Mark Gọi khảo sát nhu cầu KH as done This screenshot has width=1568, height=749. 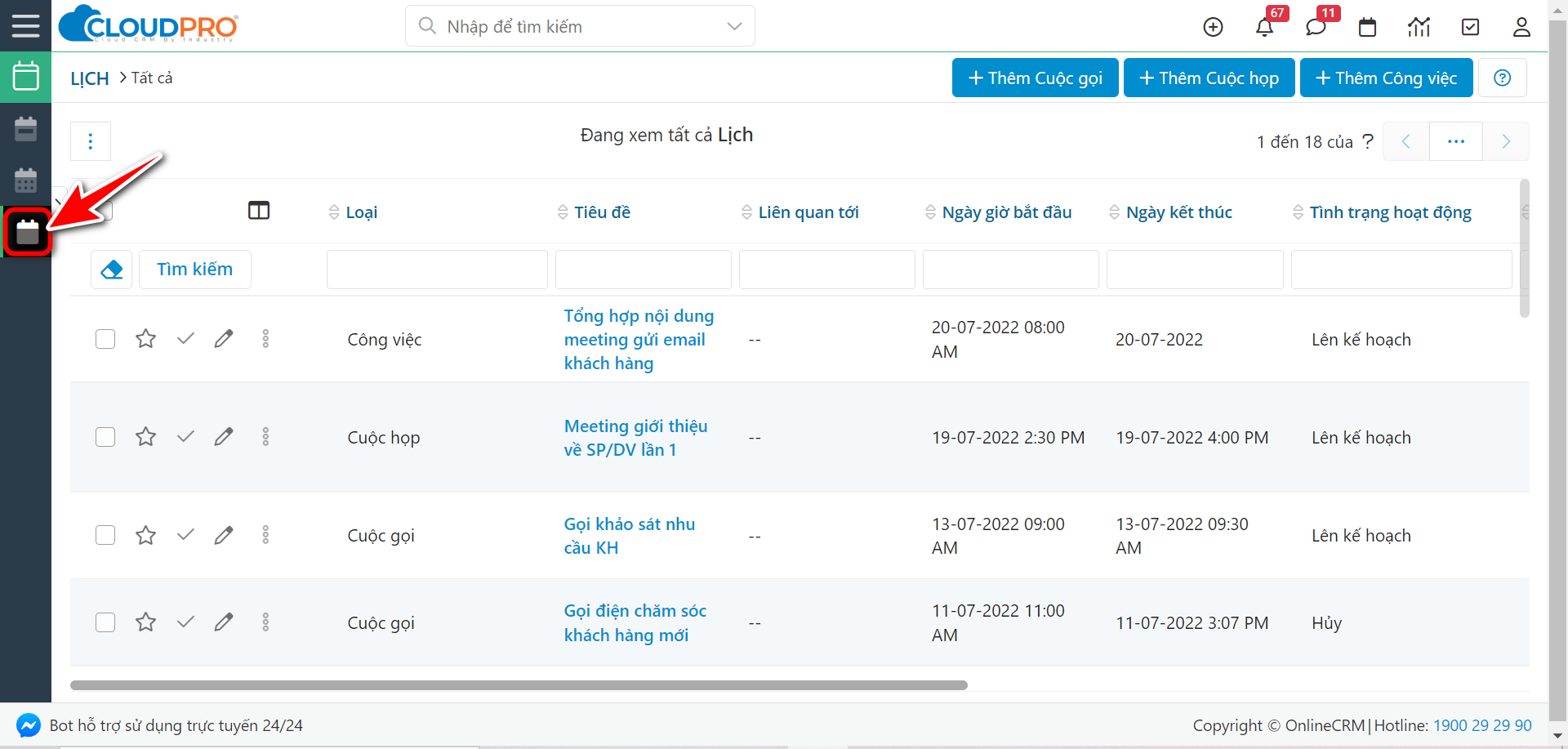coord(185,535)
